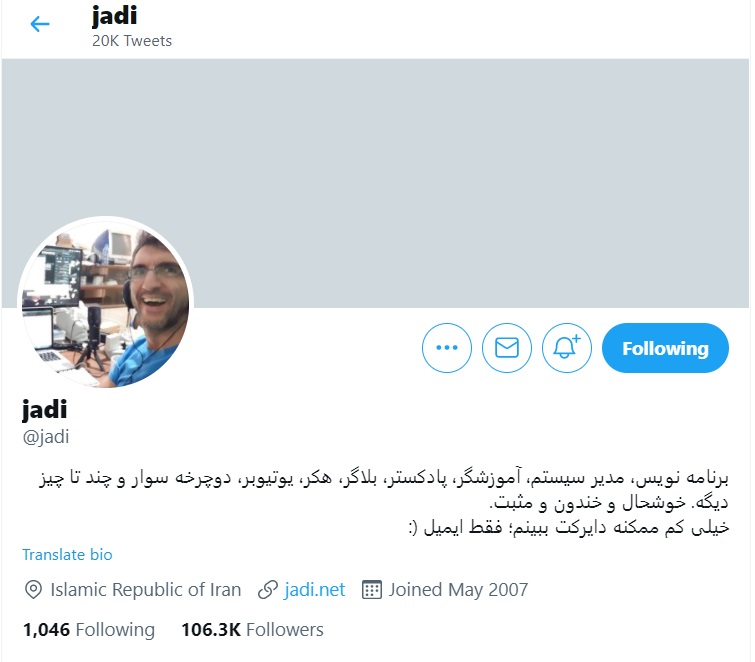Viewport: 755px width, 662px height.
Task: Click the Persian bio text paragraph
Action: 384,503
